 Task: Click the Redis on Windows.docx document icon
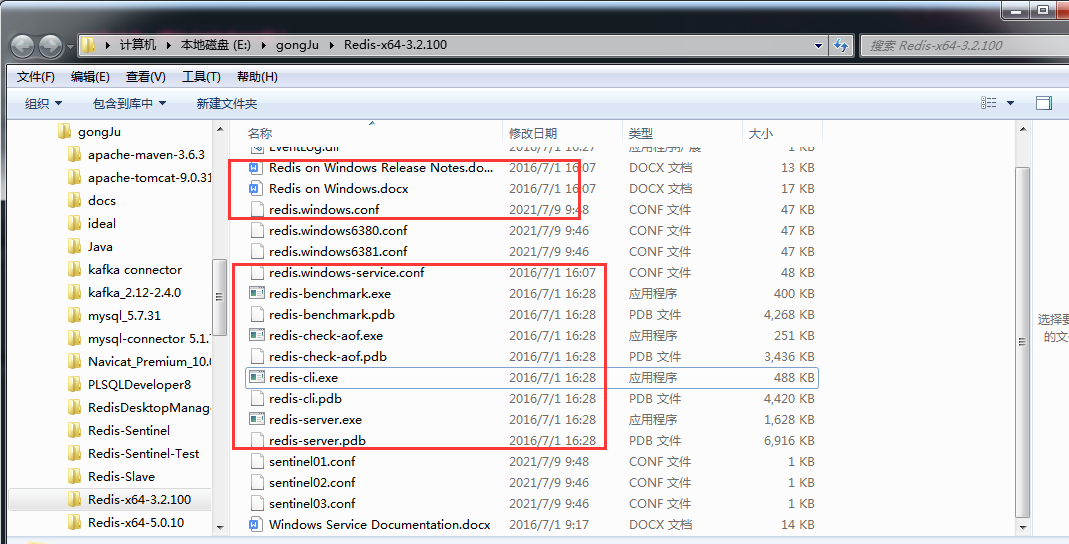256,189
